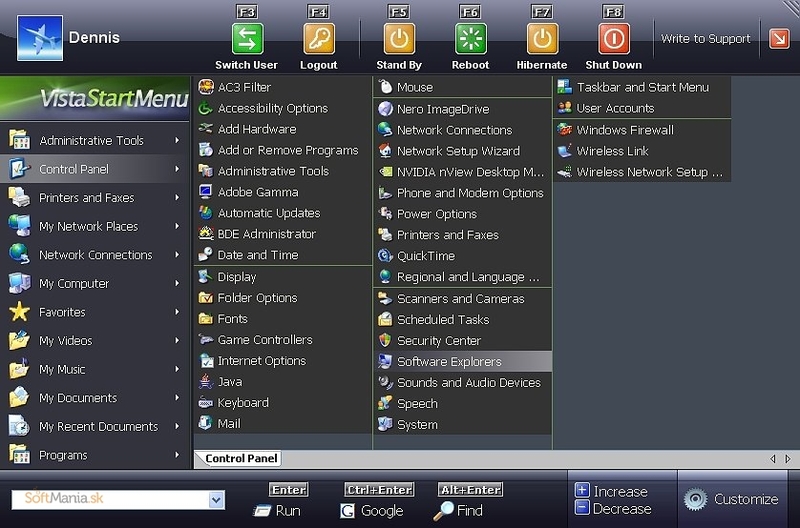Click inside the command input field
The width and height of the screenshot is (800, 528).
pyautogui.click(x=110, y=500)
